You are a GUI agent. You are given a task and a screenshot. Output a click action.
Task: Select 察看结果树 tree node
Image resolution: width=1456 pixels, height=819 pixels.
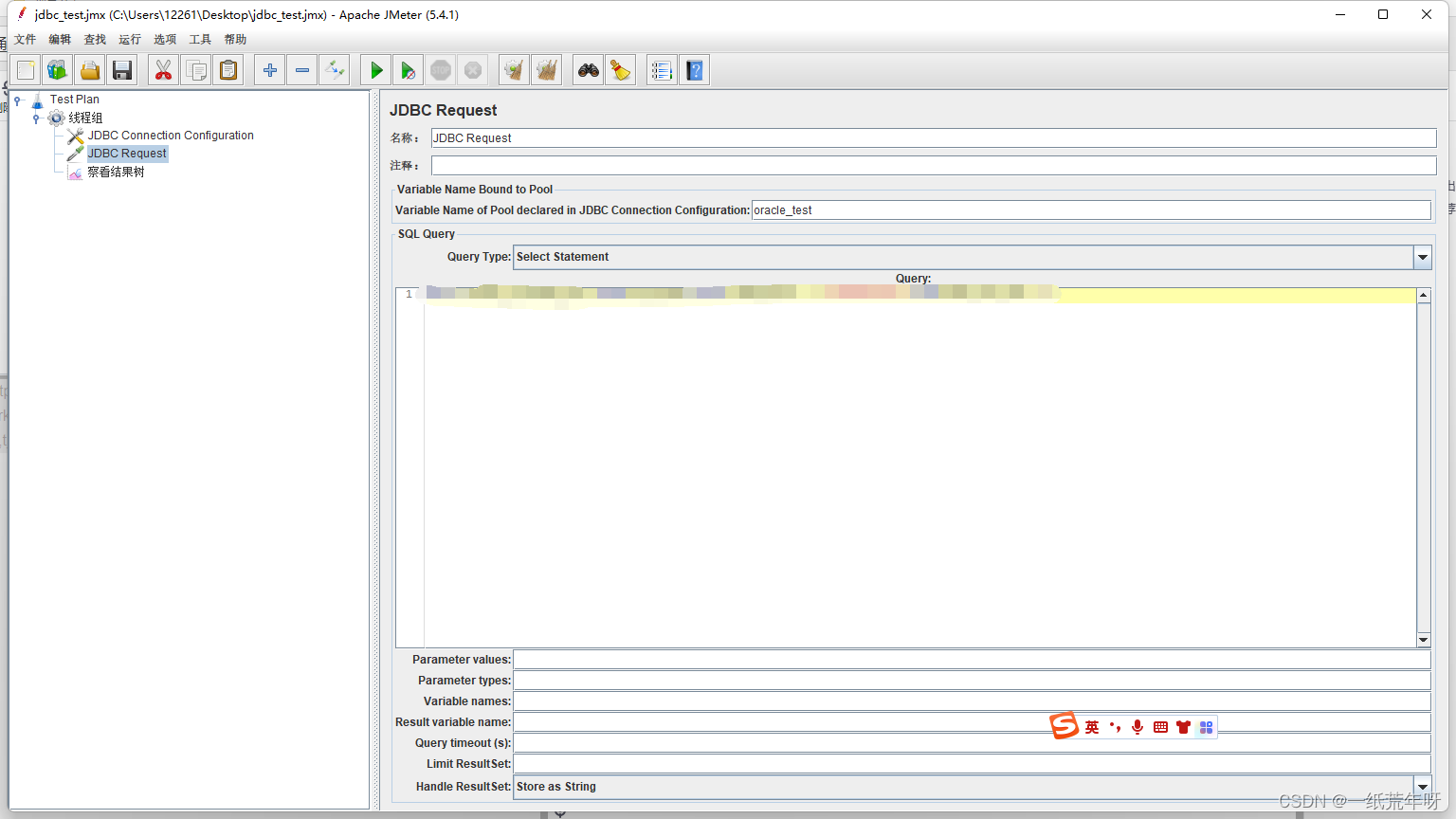click(x=116, y=172)
